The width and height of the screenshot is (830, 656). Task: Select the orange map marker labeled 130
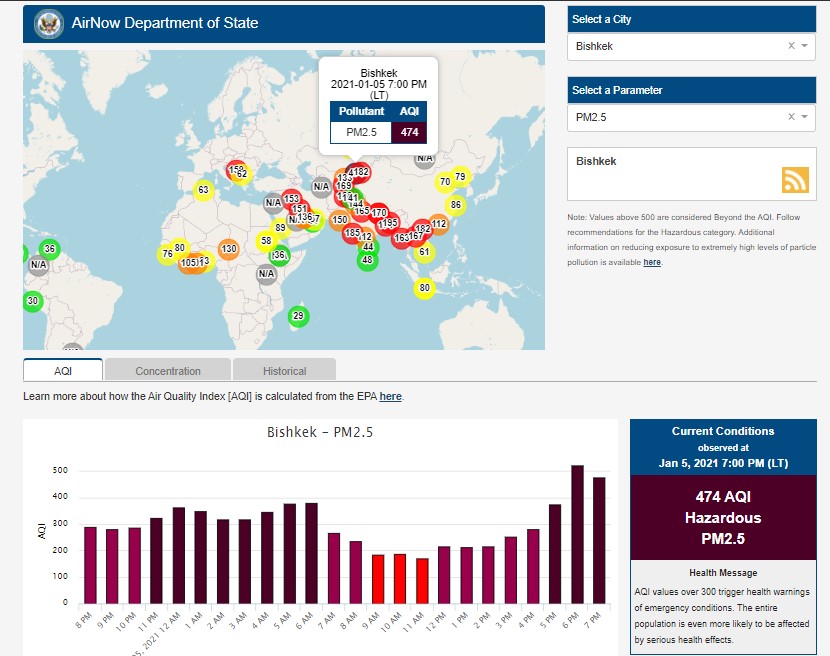229,249
